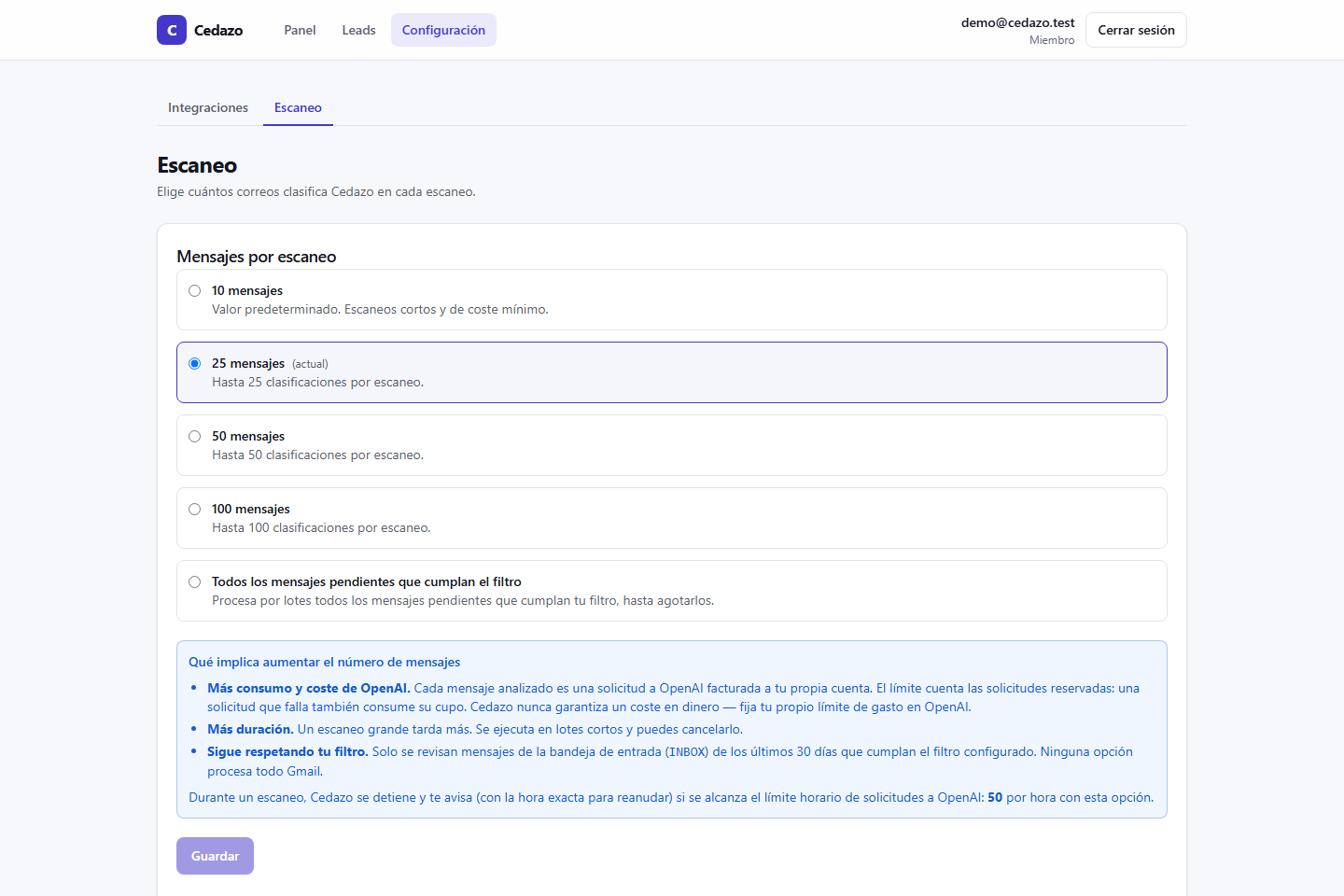Go to the Leads navigation item
Viewport: 1344px width, 896px height.
click(x=358, y=30)
